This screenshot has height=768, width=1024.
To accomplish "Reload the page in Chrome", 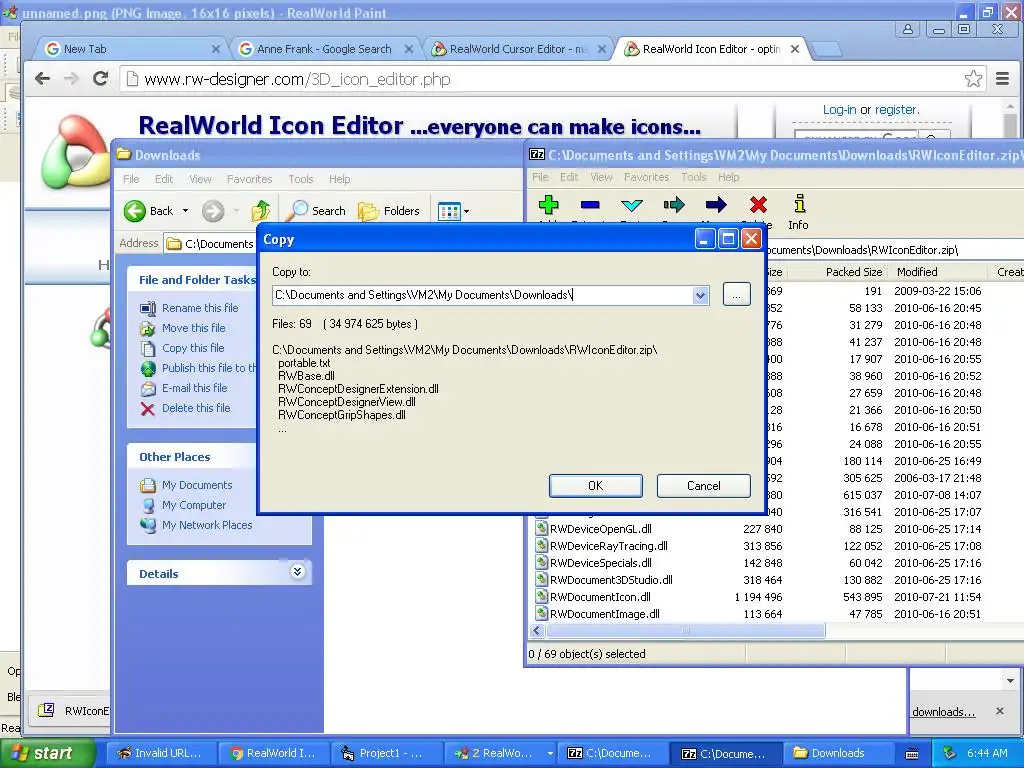I will [101, 79].
